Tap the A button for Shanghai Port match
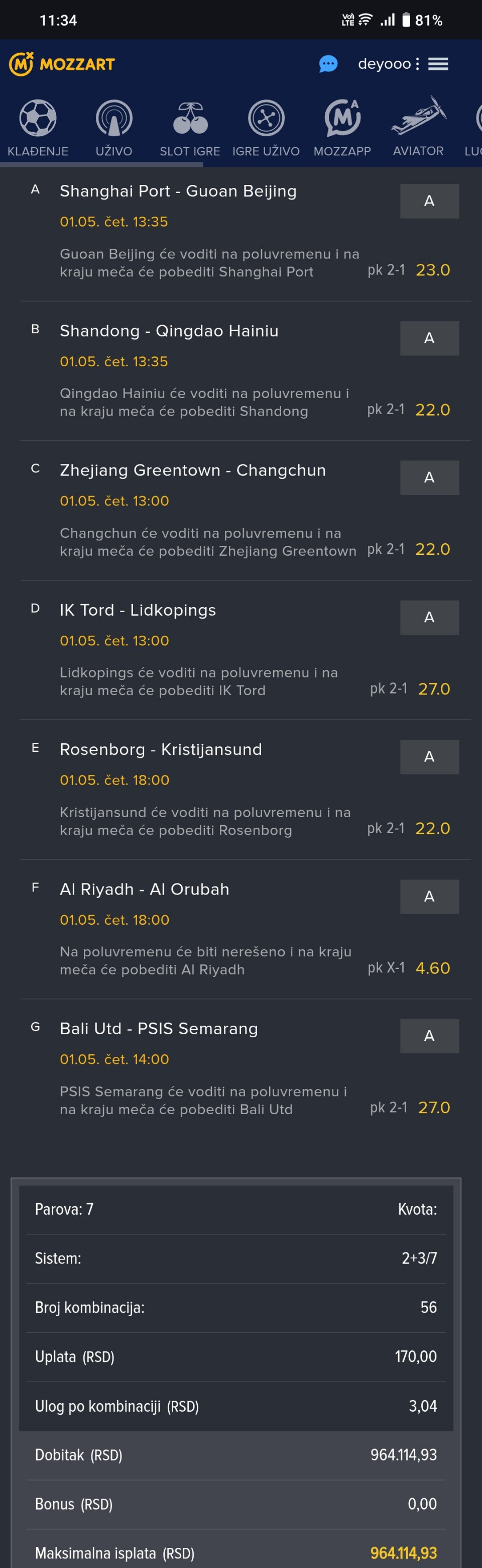 coord(429,201)
